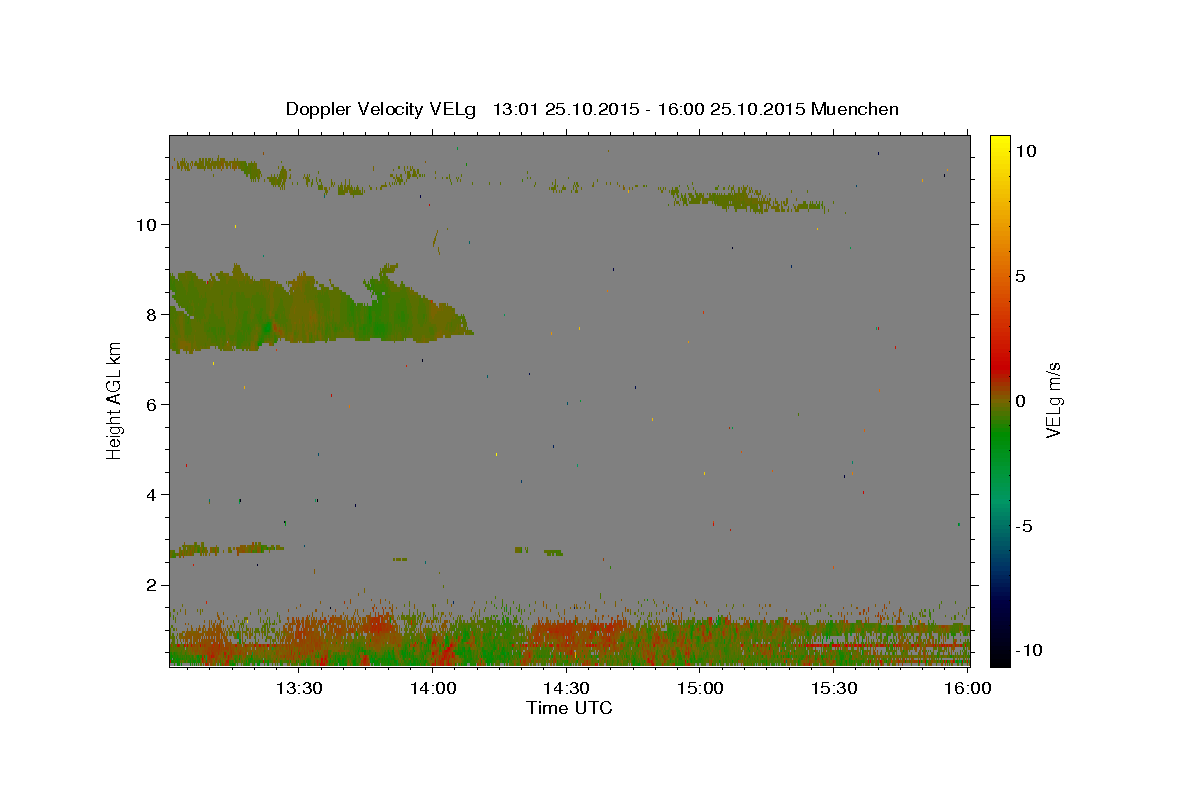Click the 'VELg m/s' colorbar label

click(1053, 400)
